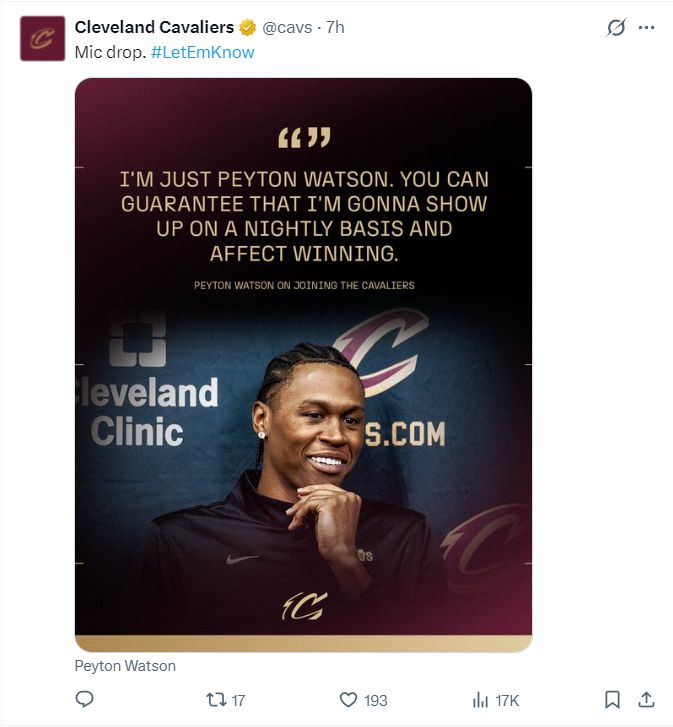Repost this tweet with retweet icon
This screenshot has height=727, width=673.
tap(216, 699)
